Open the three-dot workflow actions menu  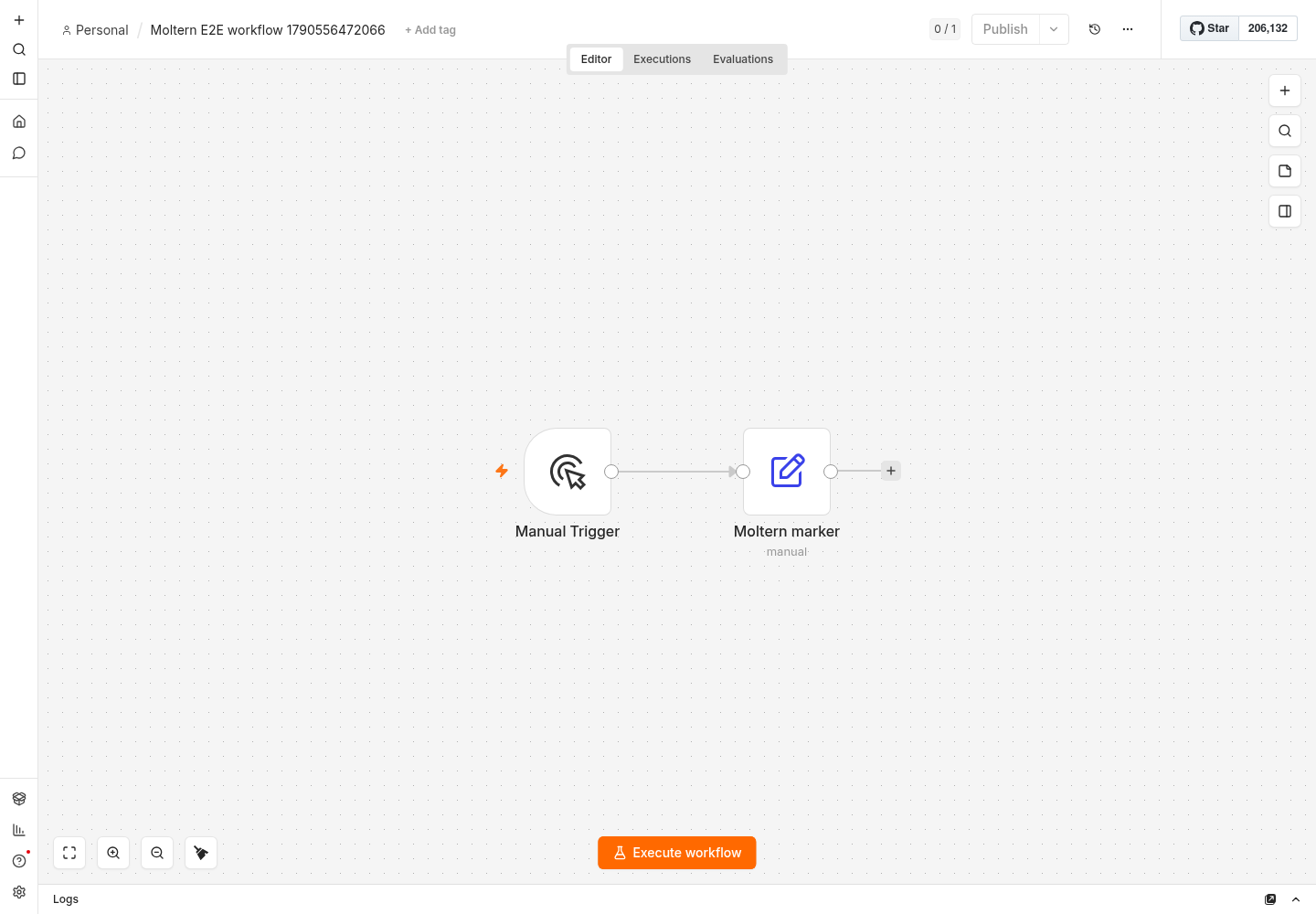point(1128,29)
